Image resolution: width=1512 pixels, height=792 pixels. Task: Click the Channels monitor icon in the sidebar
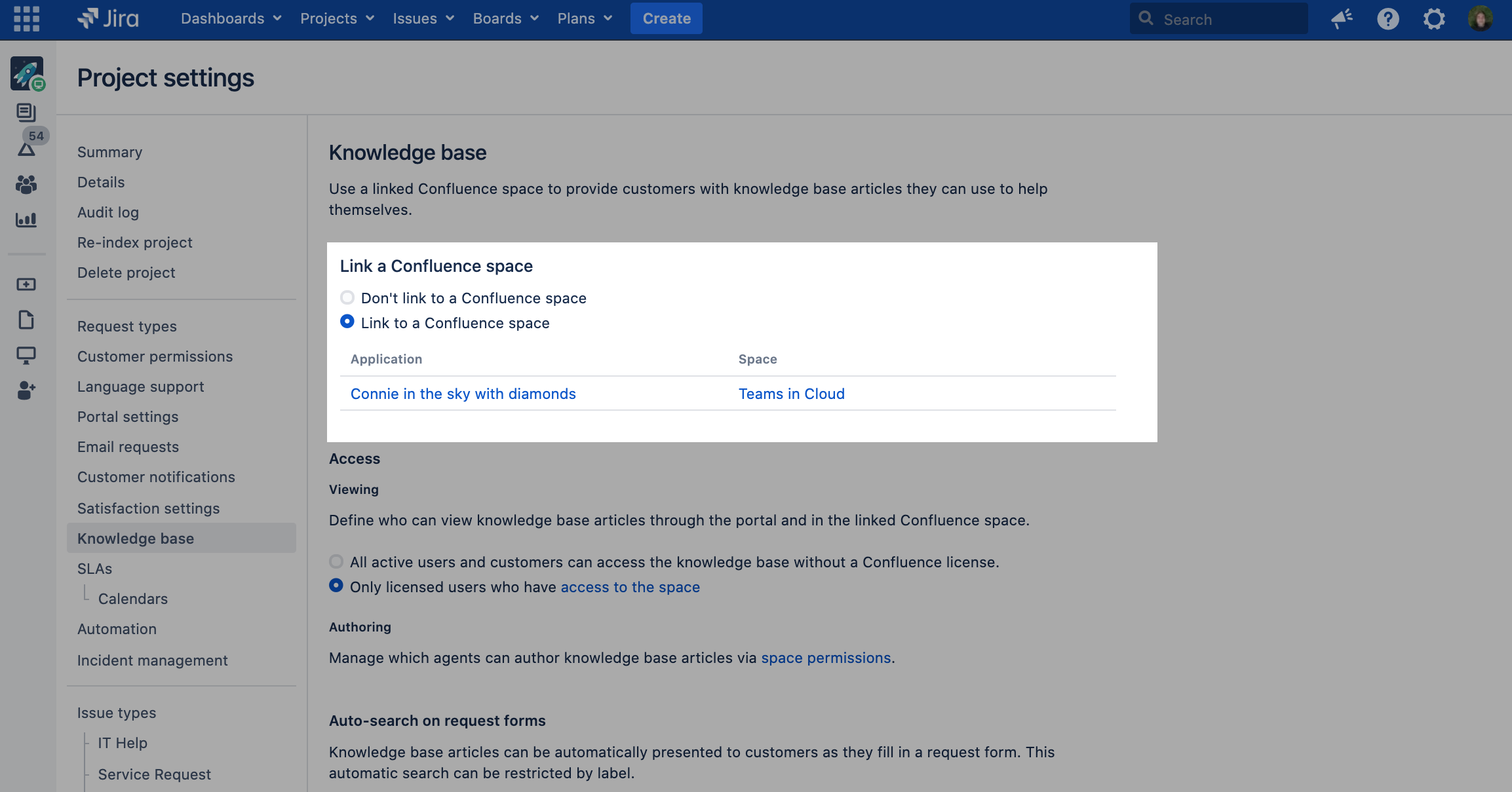tap(26, 356)
